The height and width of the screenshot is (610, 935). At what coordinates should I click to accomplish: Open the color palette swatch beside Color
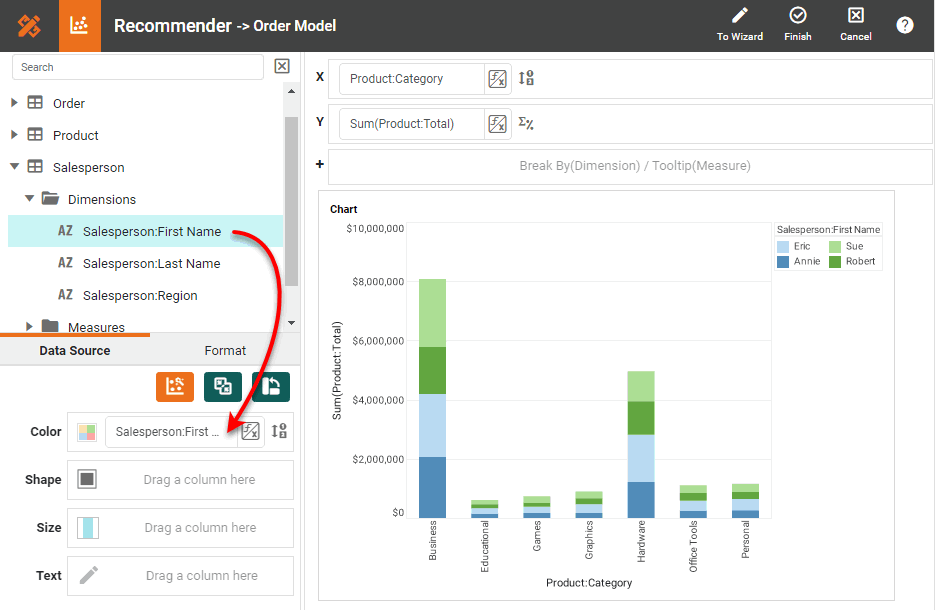coord(88,431)
